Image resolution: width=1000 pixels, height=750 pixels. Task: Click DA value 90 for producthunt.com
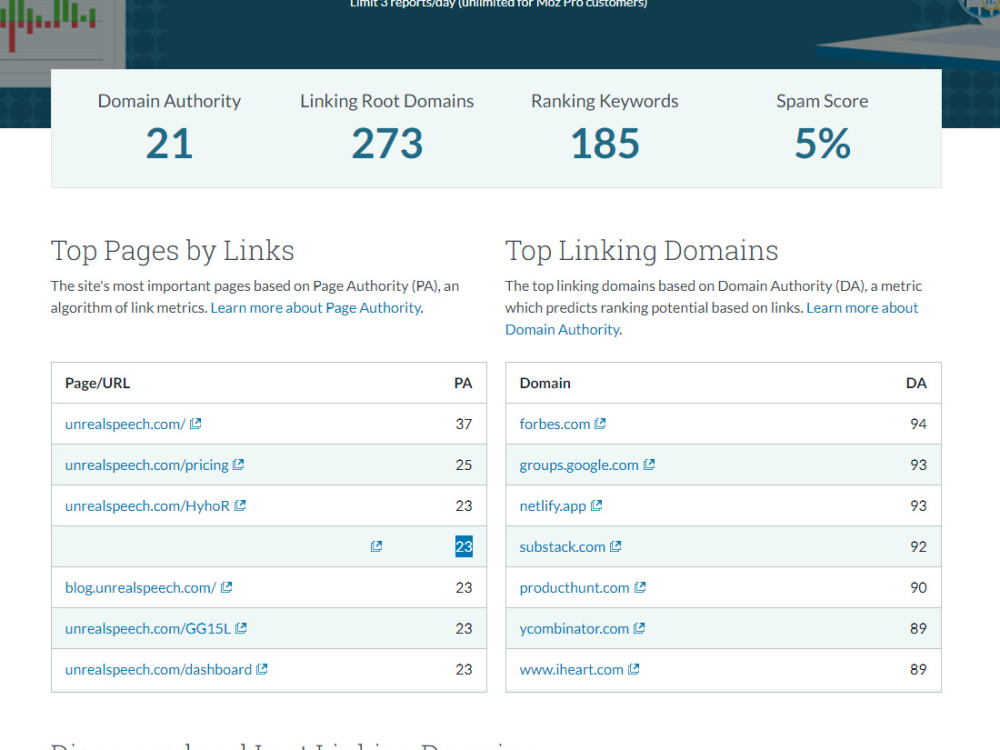(918, 587)
